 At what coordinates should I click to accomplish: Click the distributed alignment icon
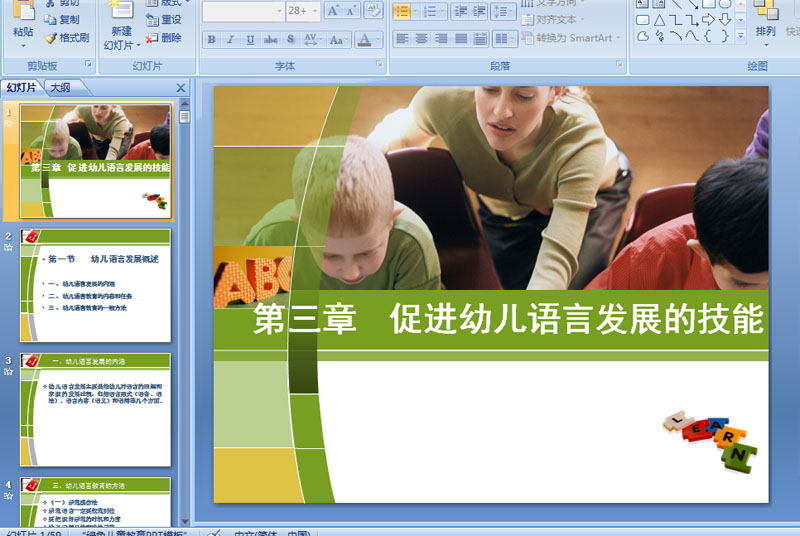pos(480,39)
